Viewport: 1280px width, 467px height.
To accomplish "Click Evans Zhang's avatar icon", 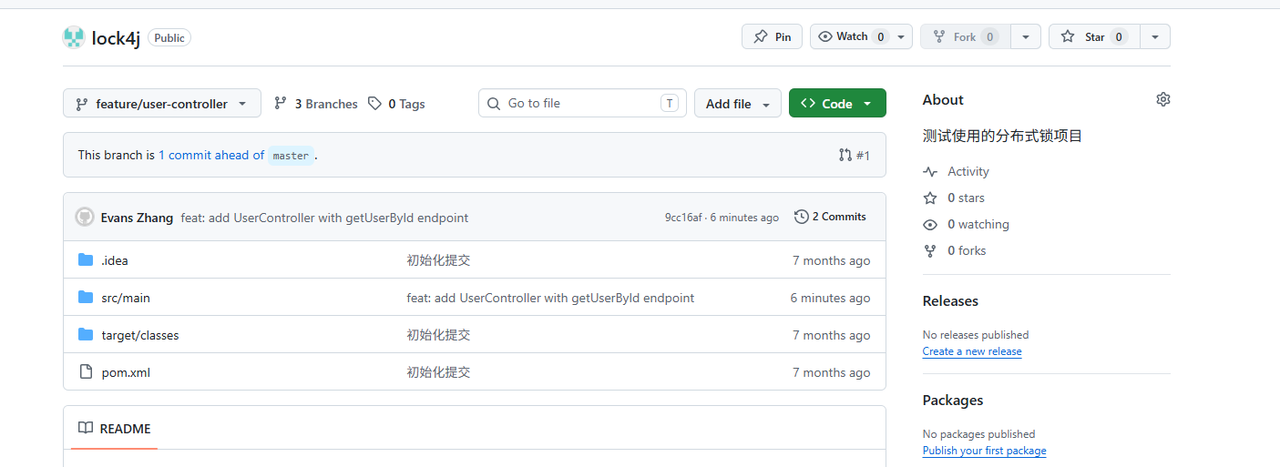I will tap(85, 217).
